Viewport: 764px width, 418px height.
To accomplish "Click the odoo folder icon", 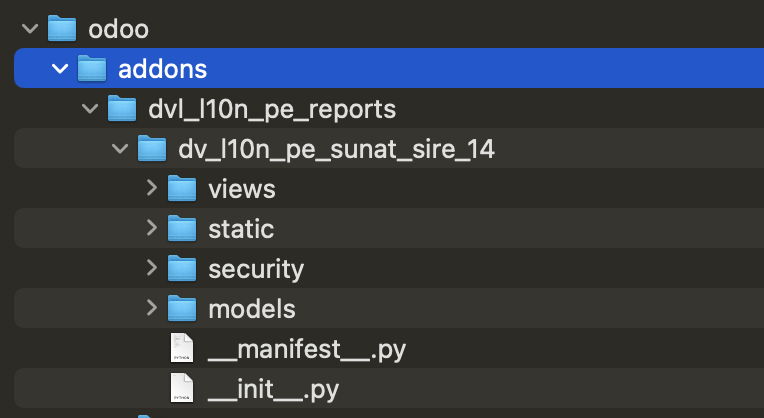I will [62, 29].
